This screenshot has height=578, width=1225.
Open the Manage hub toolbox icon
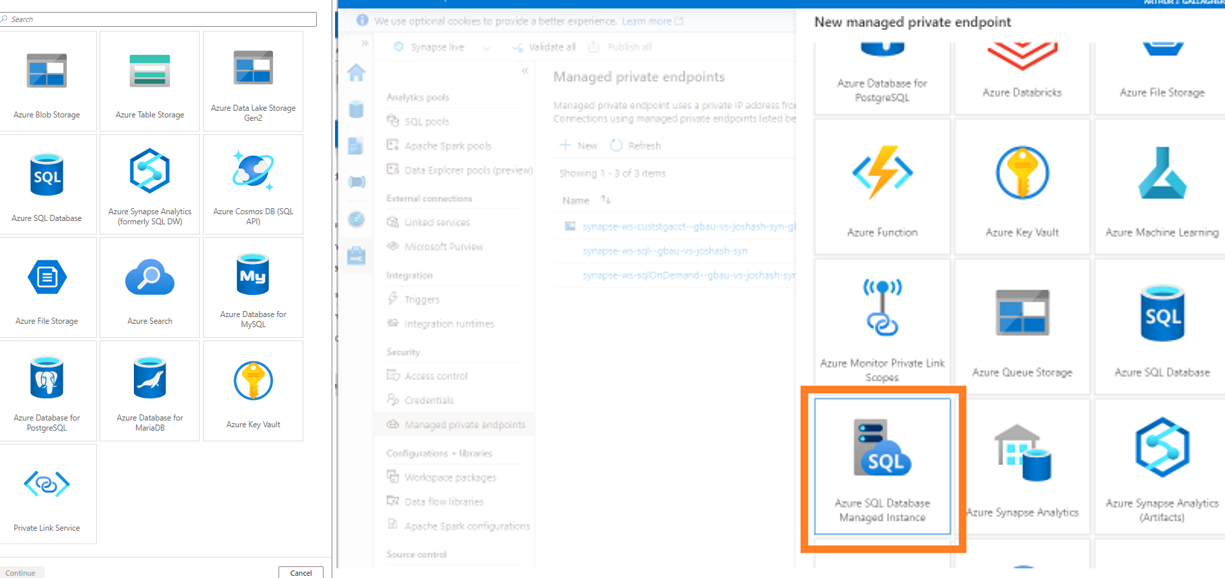click(x=357, y=256)
